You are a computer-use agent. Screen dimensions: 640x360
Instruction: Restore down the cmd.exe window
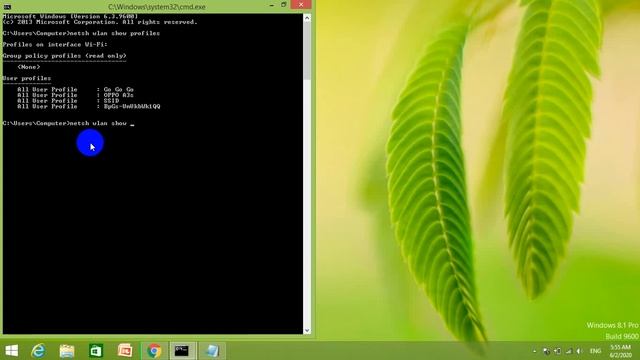coord(284,5)
